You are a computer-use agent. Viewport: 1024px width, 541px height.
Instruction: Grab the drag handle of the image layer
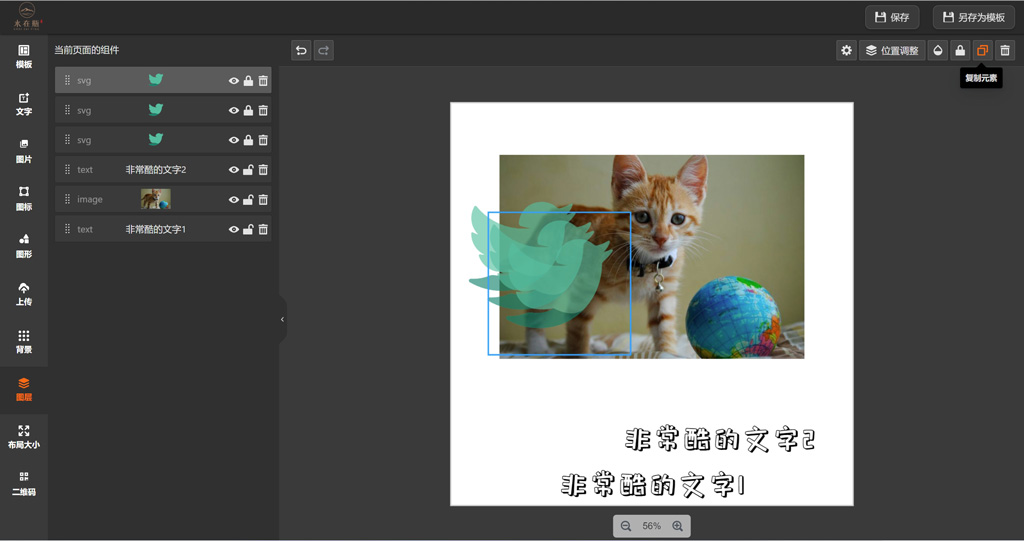point(67,199)
